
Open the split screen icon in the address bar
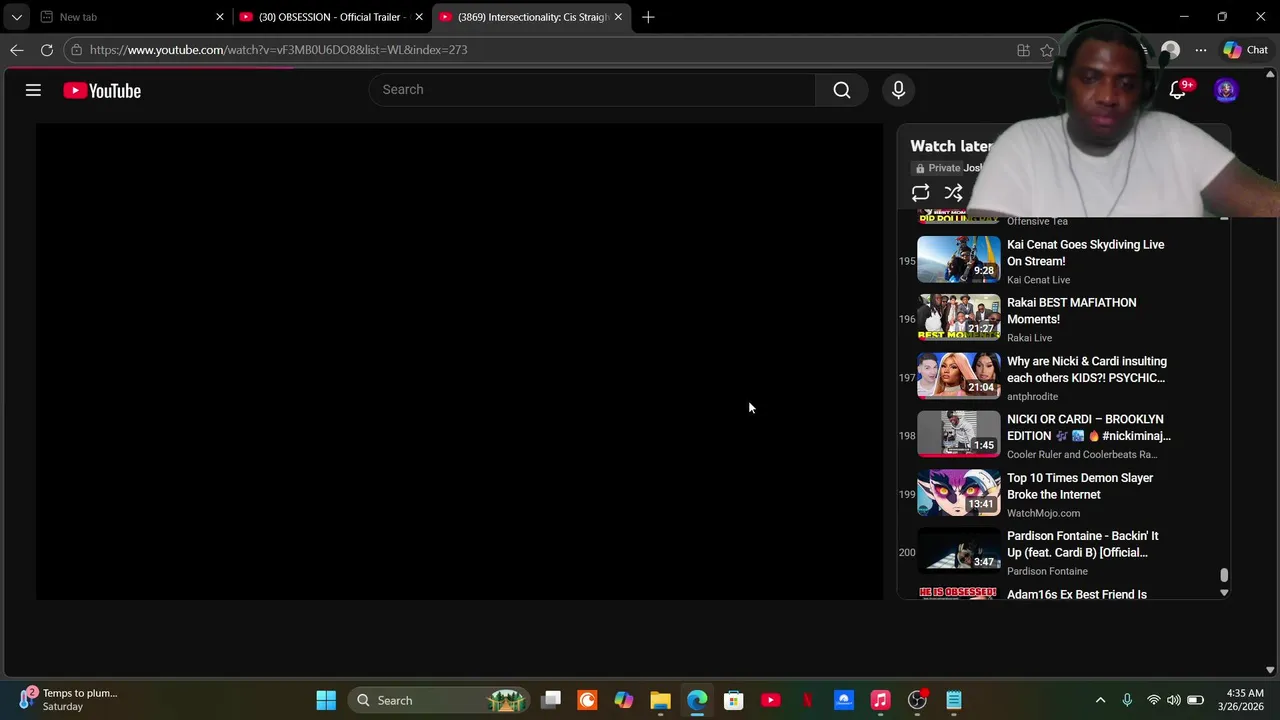1023,49
